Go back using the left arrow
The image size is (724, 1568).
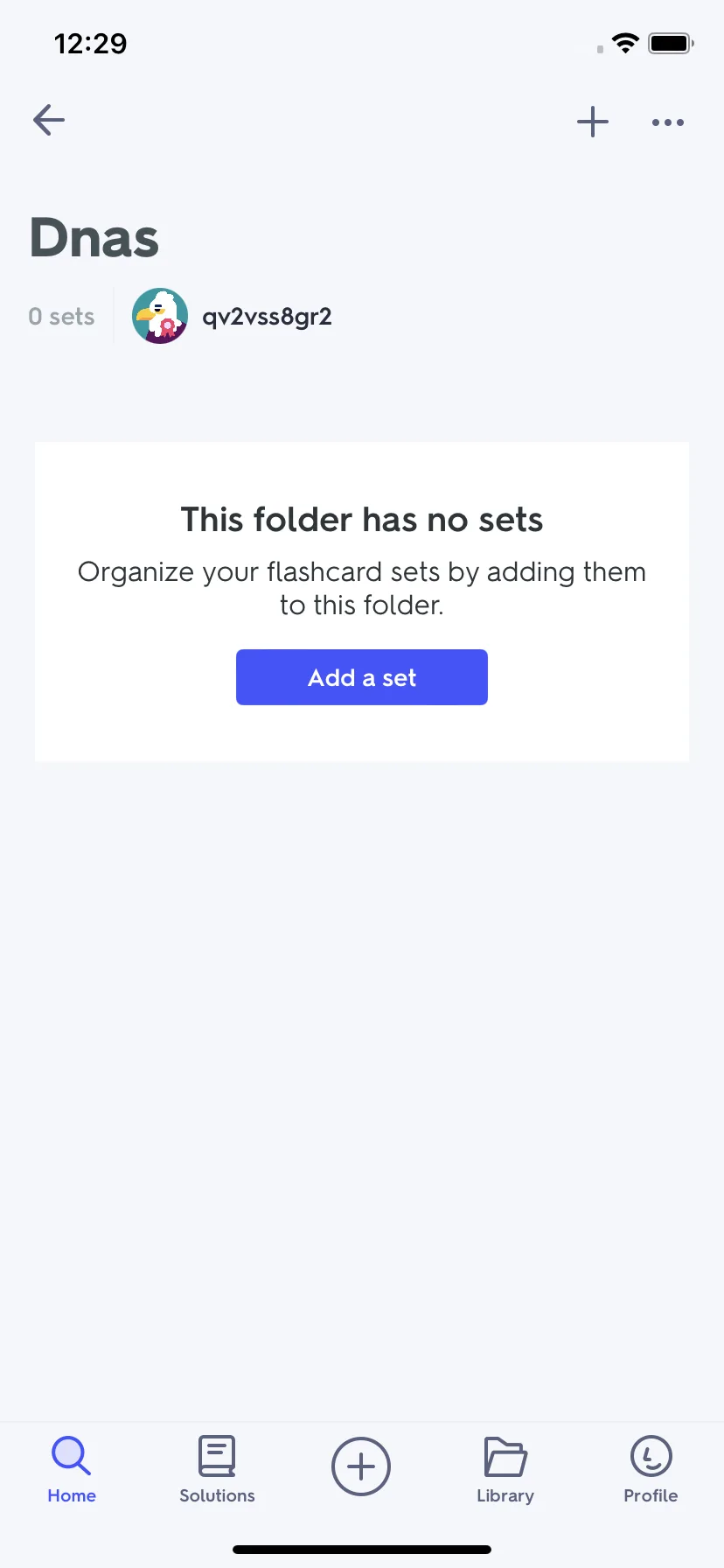(x=49, y=120)
